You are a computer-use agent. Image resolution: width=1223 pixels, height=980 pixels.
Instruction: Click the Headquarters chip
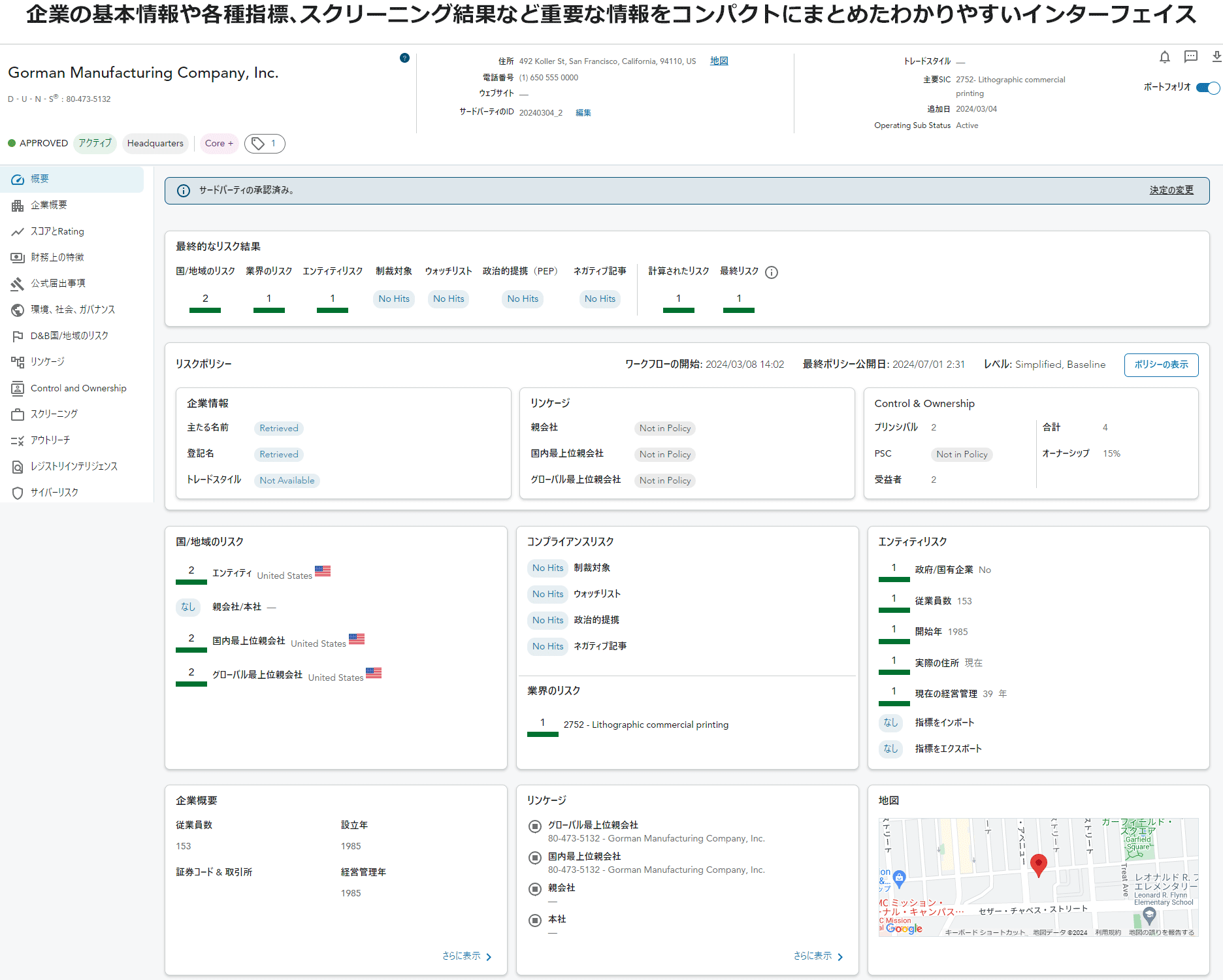(x=155, y=144)
